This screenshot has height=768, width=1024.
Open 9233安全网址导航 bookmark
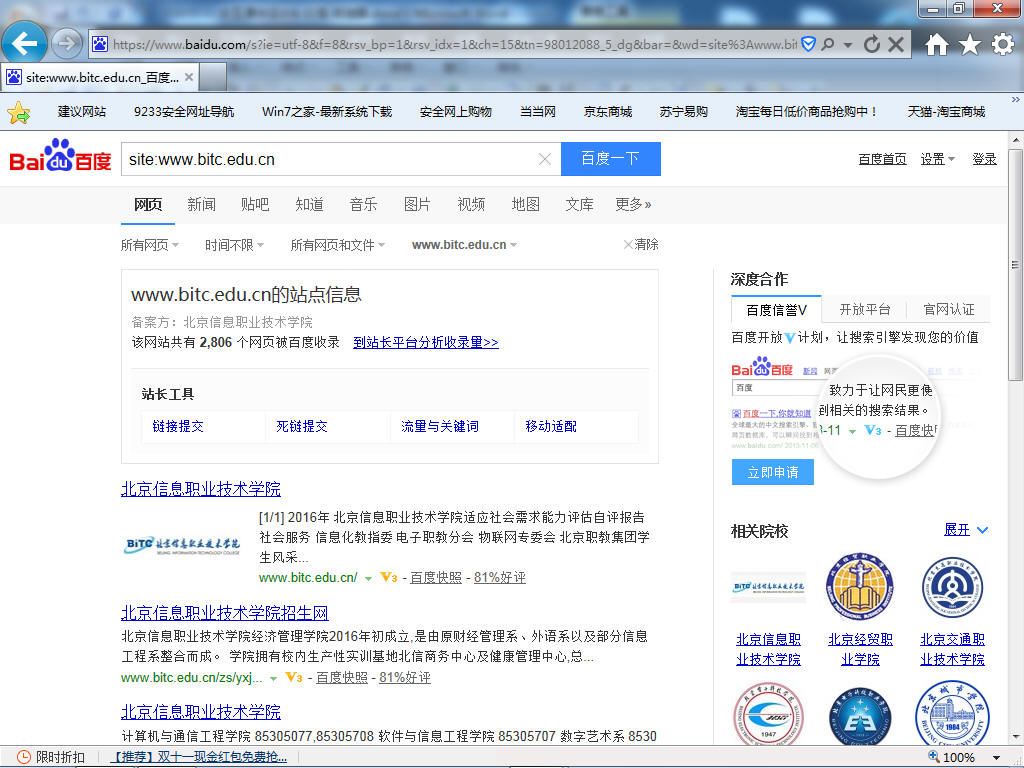[x=184, y=112]
